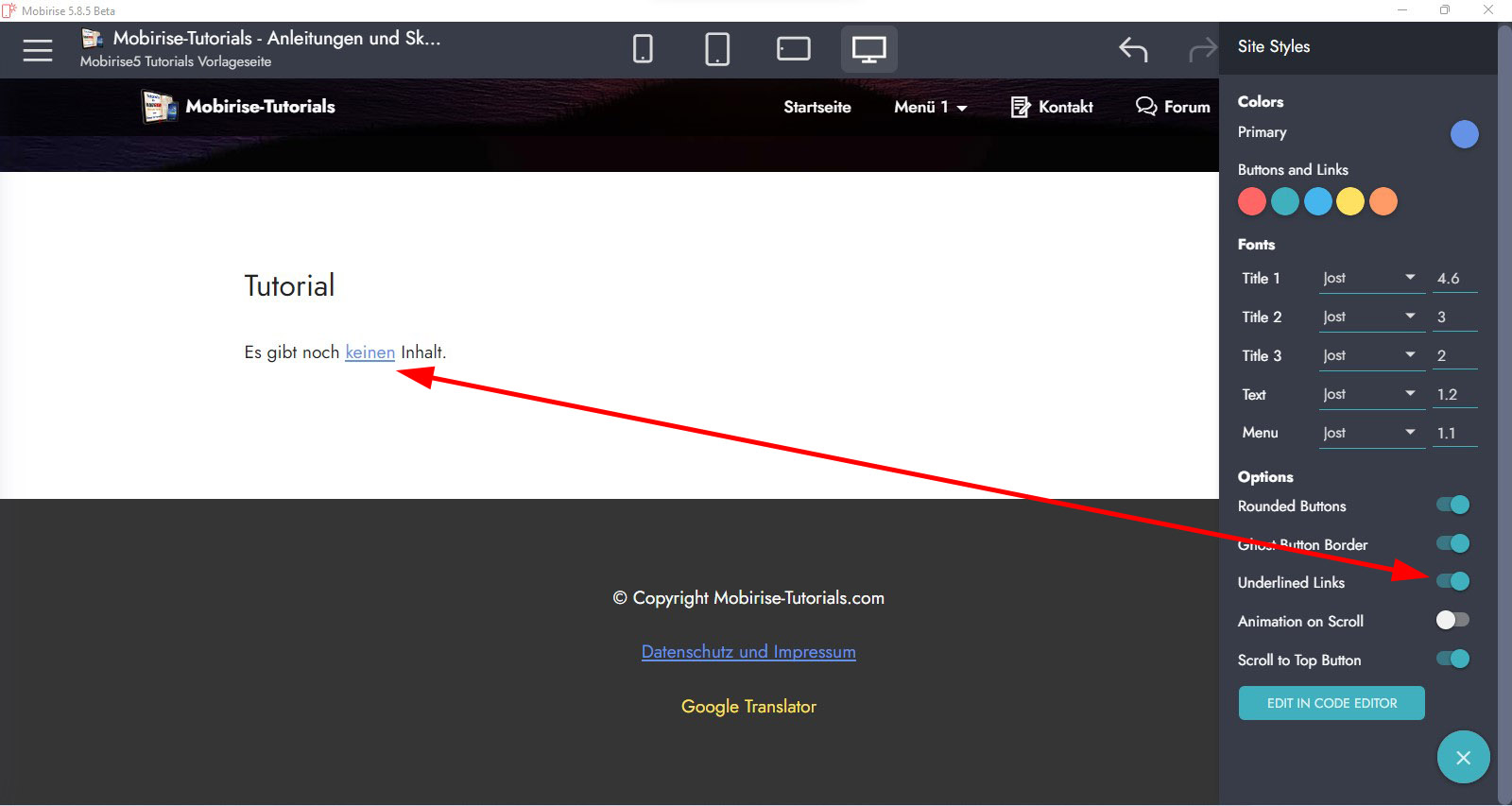Open the hamburger main menu
Image resolution: width=1512 pixels, height=806 pixels.
38,49
